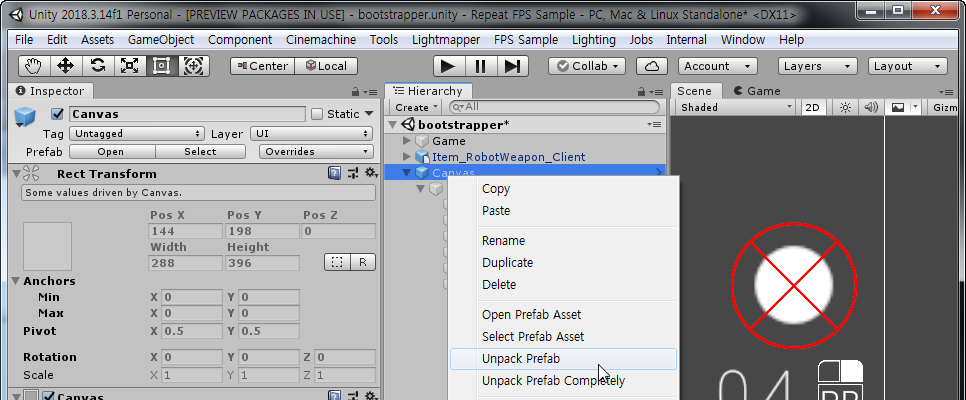Open the GameObject menu
Screen dimensions: 966x400
pos(161,39)
